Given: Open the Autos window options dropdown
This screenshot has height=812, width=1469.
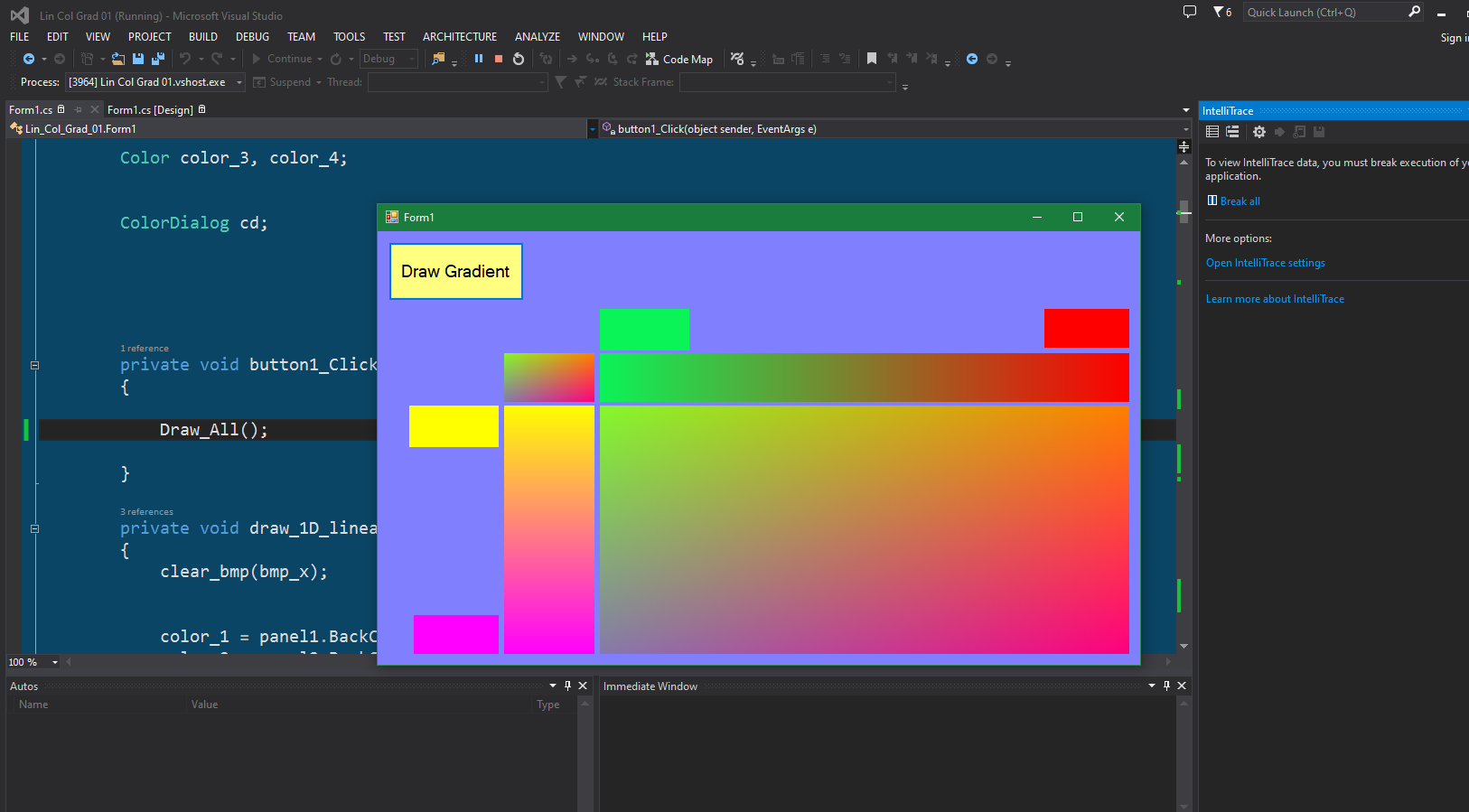Looking at the screenshot, I should click(553, 686).
